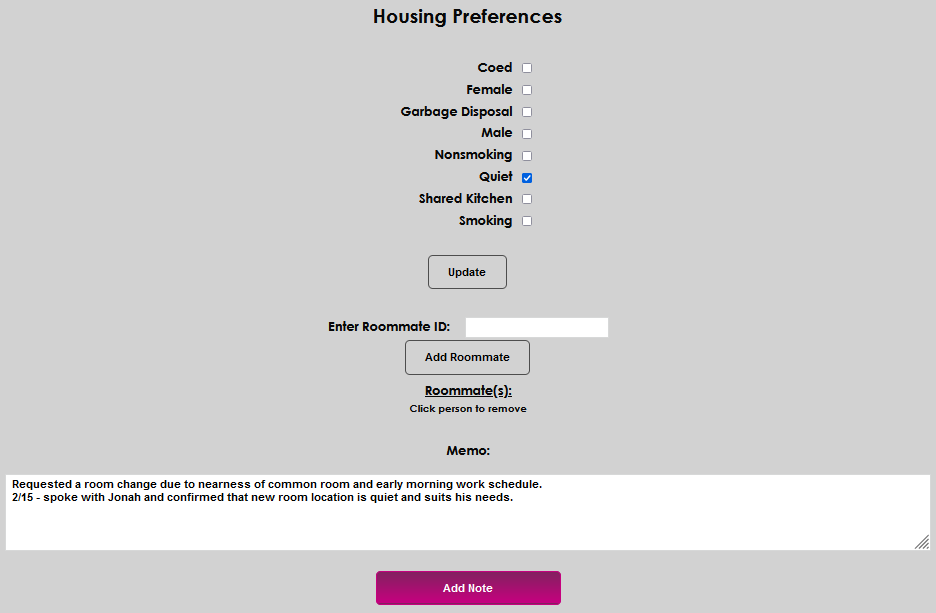Enable the Garbage Disposal checkbox
Viewport: 936px width, 613px height.
point(526,111)
